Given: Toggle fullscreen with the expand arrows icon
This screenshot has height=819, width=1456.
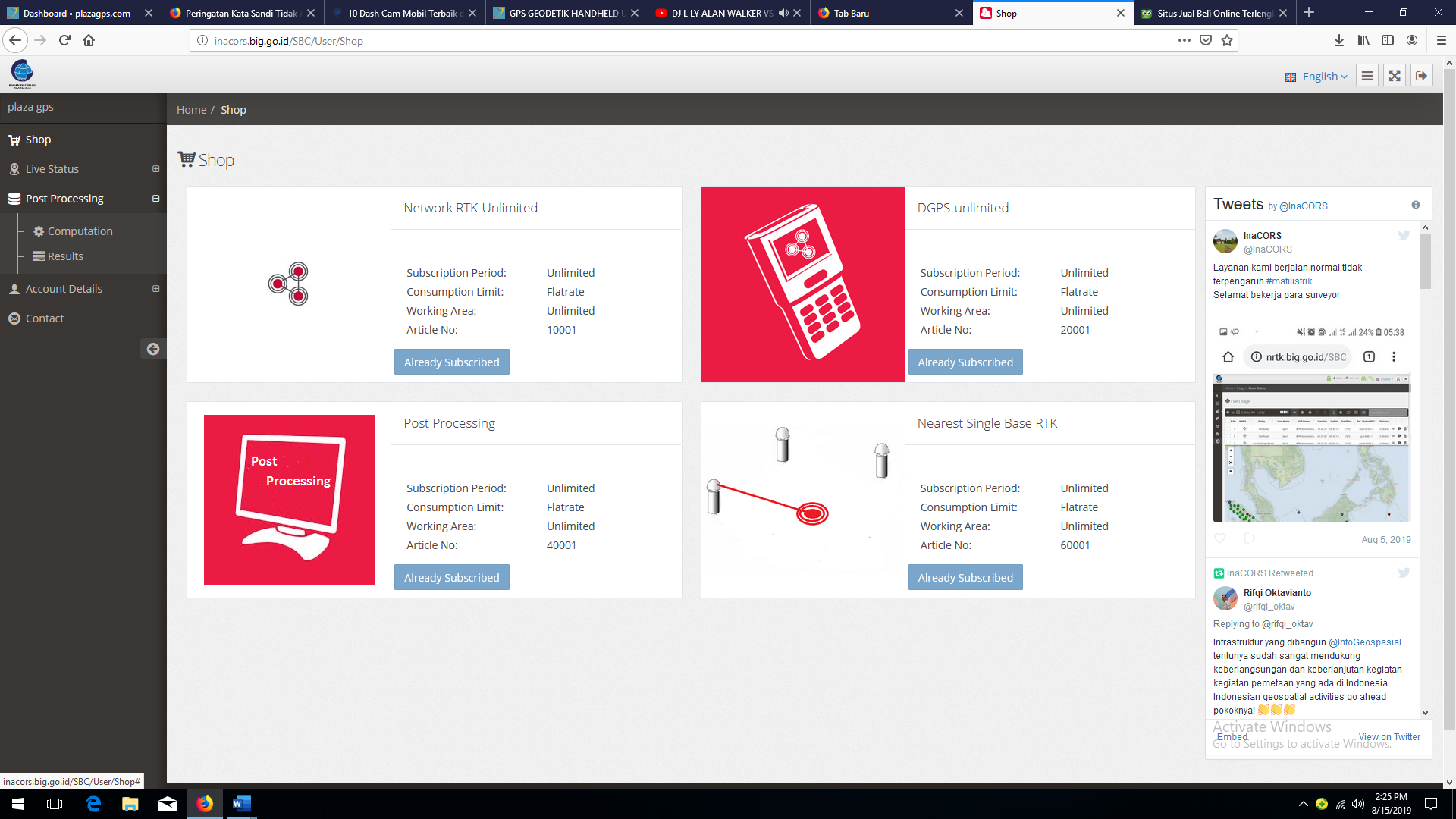Looking at the screenshot, I should coord(1394,76).
